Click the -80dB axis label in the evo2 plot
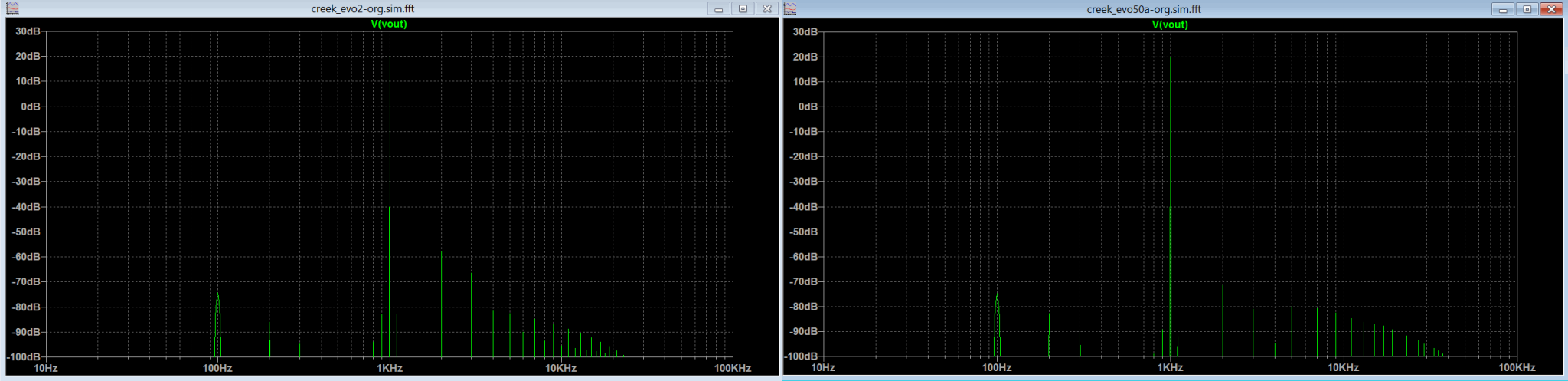The height and width of the screenshot is (381, 1568). [27, 307]
